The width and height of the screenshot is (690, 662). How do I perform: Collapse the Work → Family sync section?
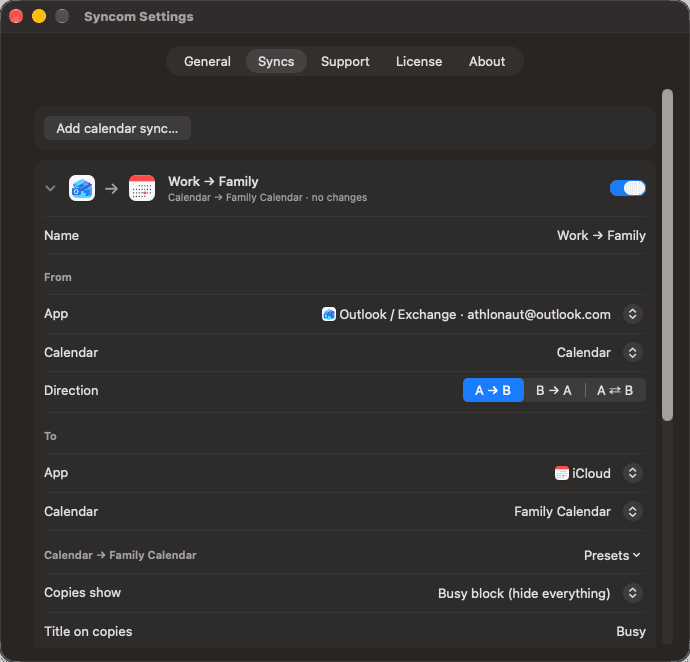(x=51, y=188)
